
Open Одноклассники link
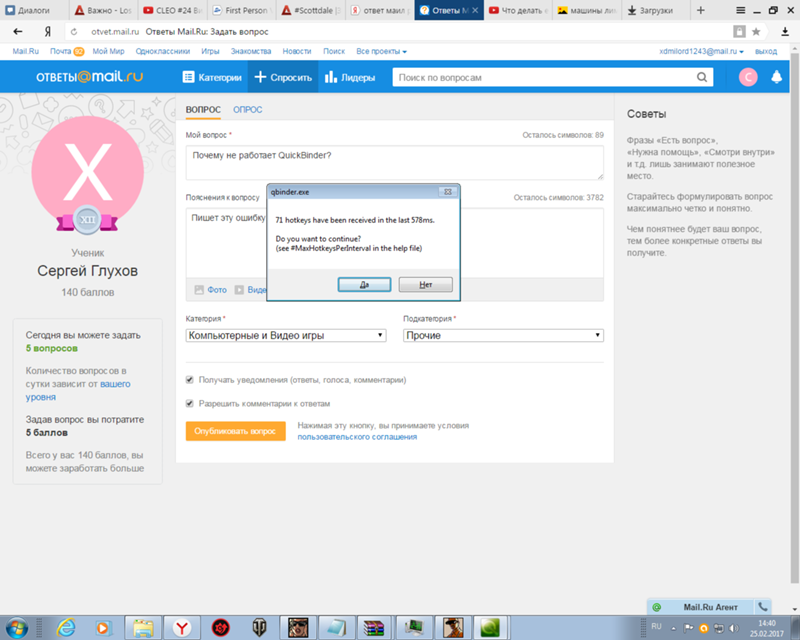click(163, 51)
